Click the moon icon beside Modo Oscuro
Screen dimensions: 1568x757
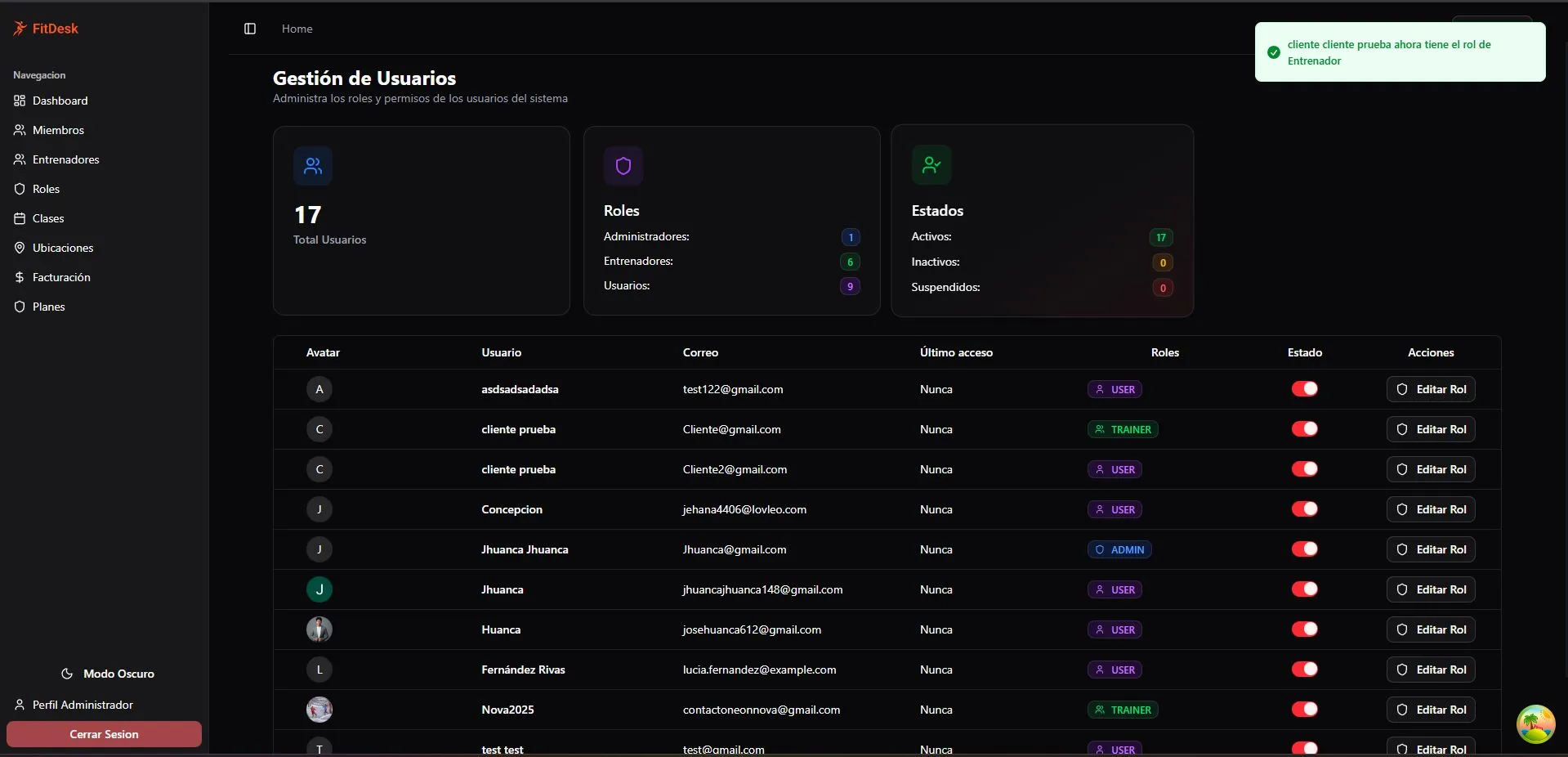coord(67,674)
